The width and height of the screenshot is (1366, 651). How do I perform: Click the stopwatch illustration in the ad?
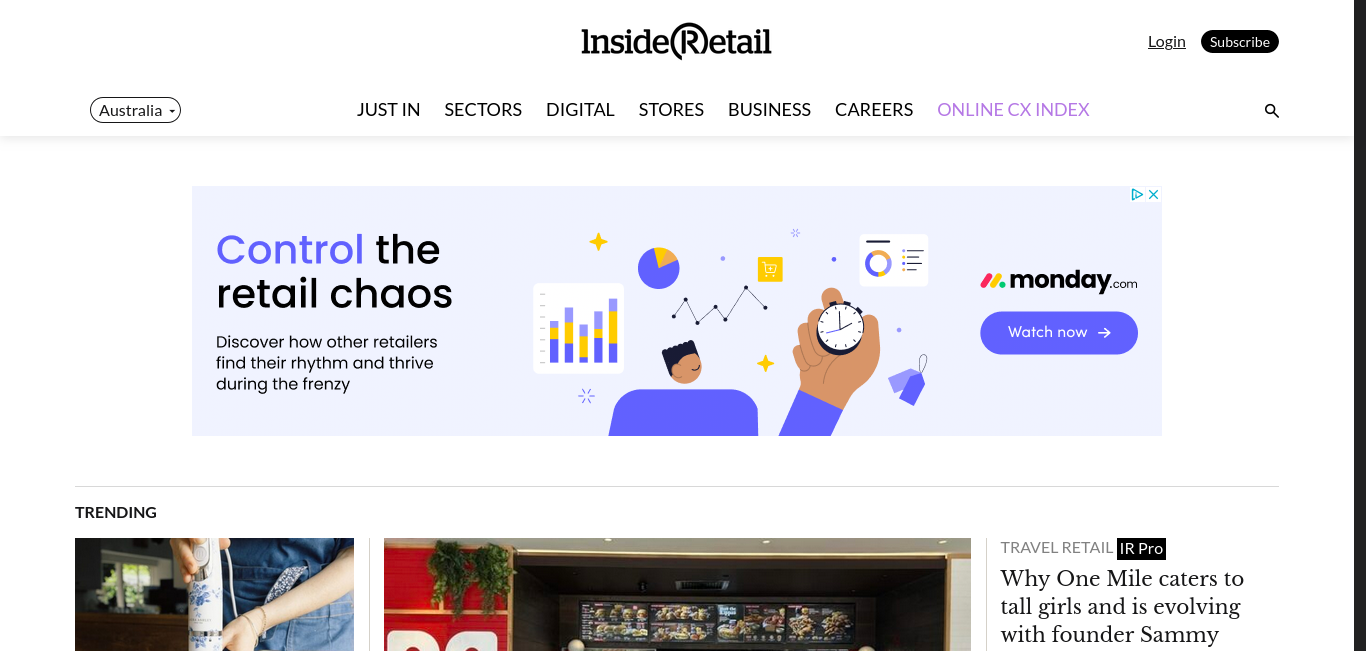[838, 324]
